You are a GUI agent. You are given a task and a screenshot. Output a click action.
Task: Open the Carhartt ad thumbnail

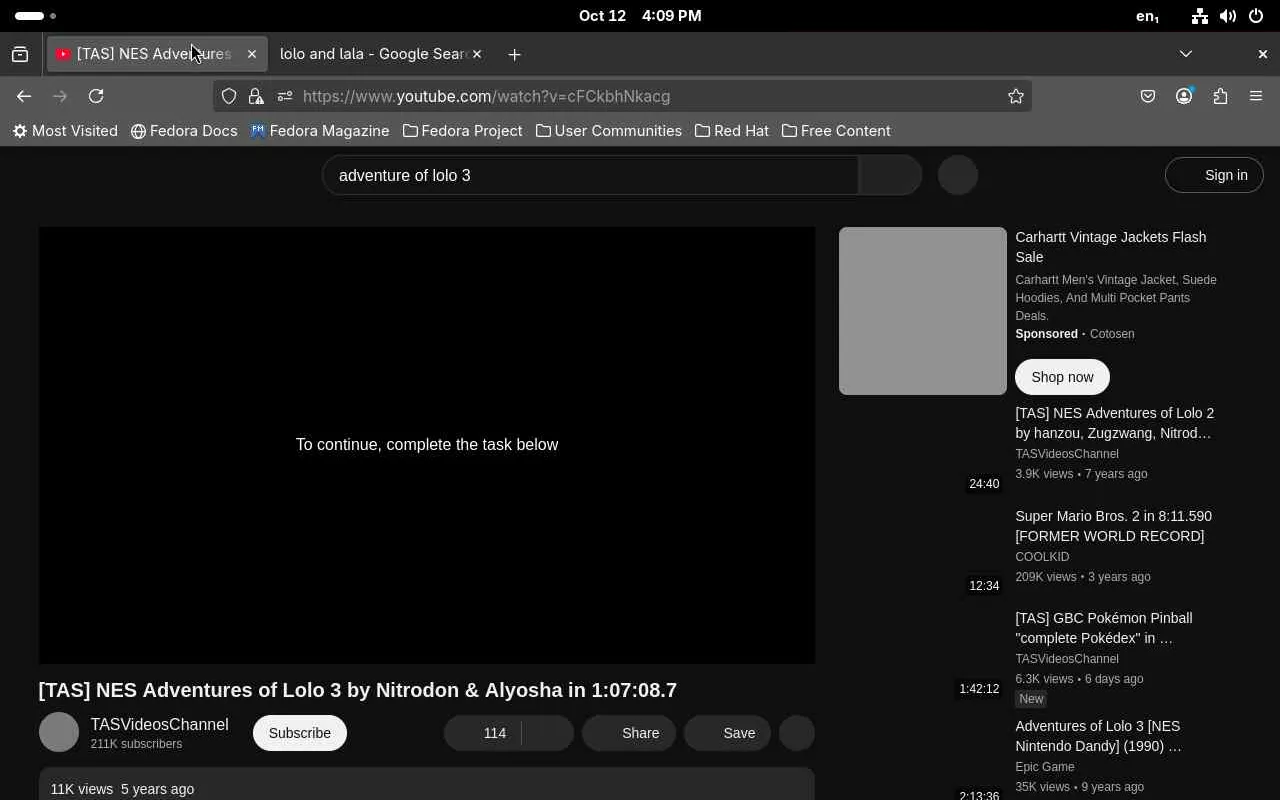(x=923, y=311)
